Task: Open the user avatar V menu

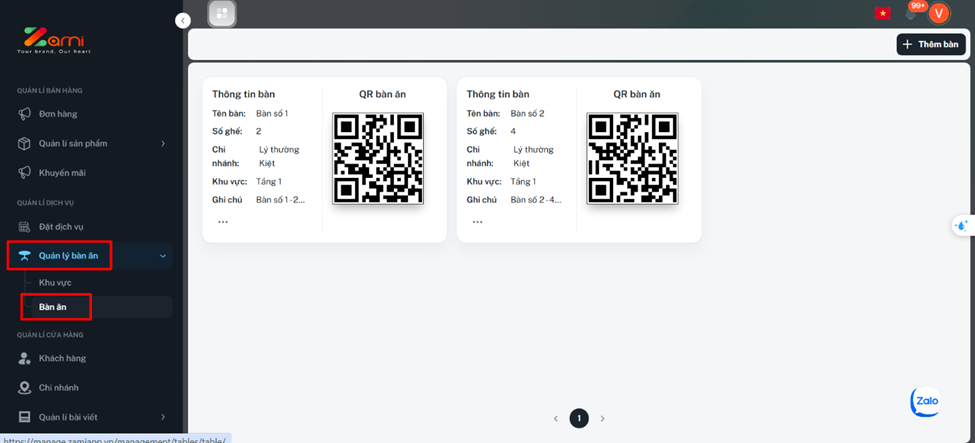Action: (x=938, y=13)
